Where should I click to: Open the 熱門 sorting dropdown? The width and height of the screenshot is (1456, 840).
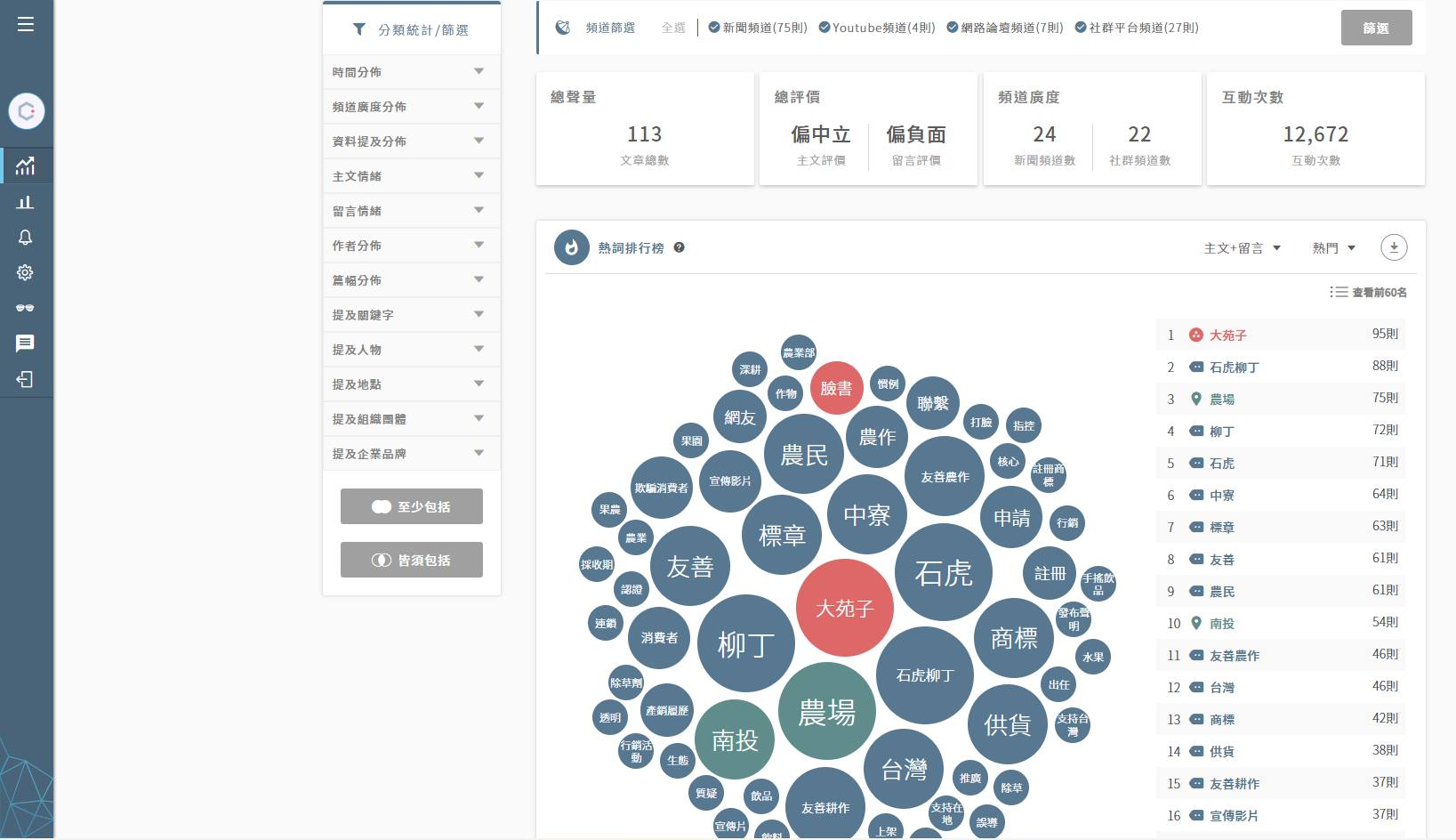[1333, 248]
